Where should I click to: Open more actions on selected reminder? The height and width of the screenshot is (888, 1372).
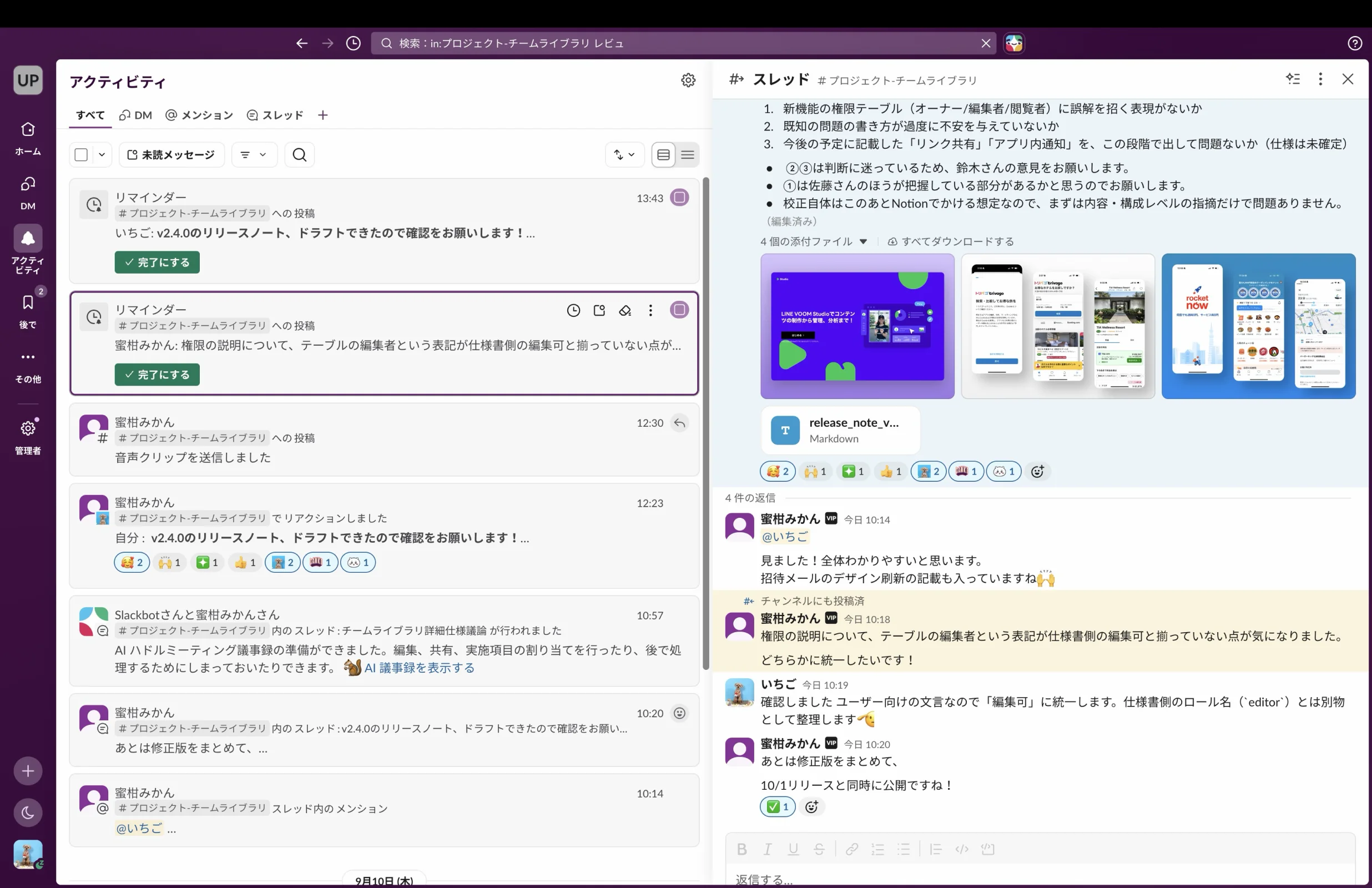650,310
